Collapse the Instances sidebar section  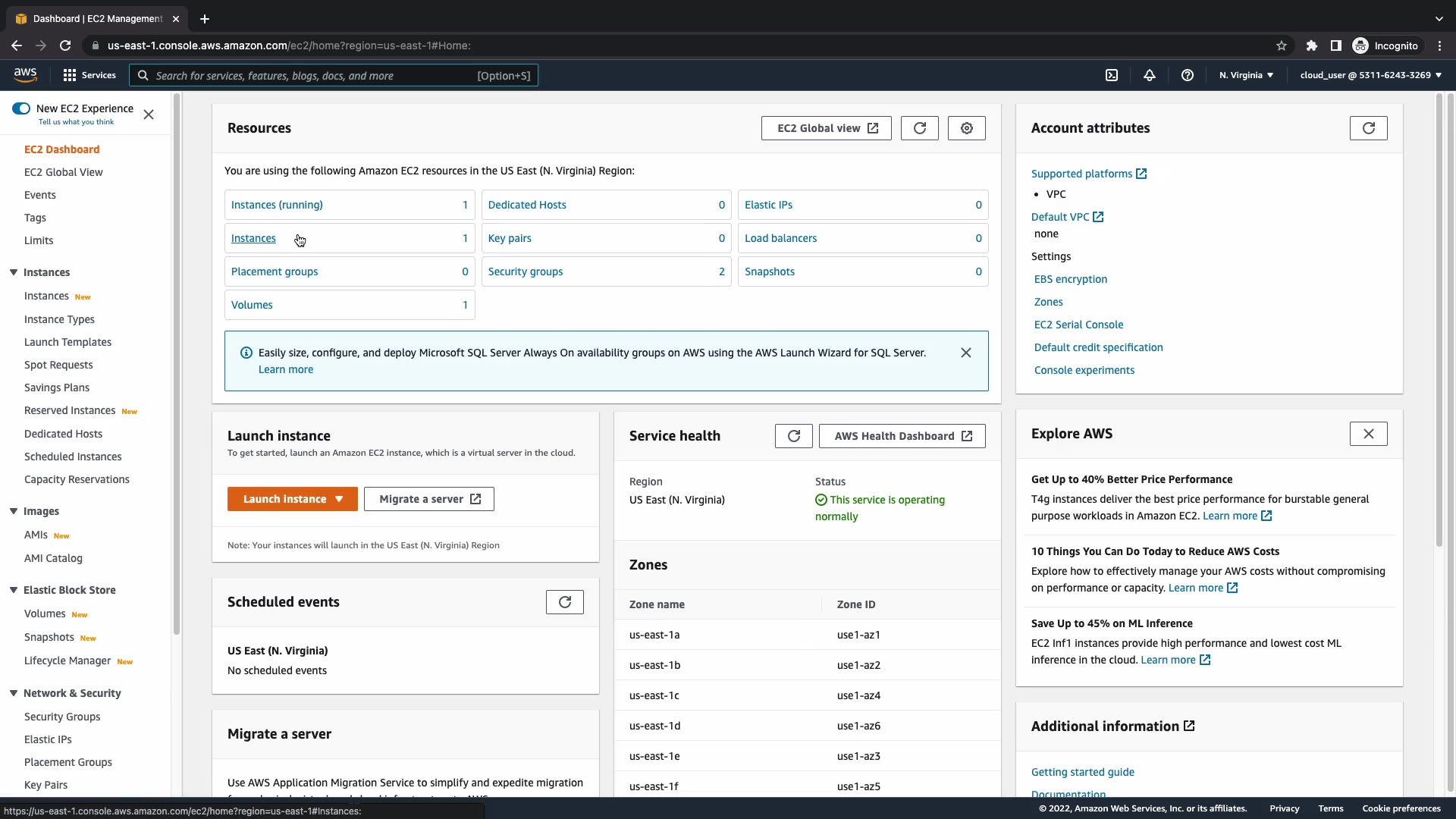click(x=14, y=272)
